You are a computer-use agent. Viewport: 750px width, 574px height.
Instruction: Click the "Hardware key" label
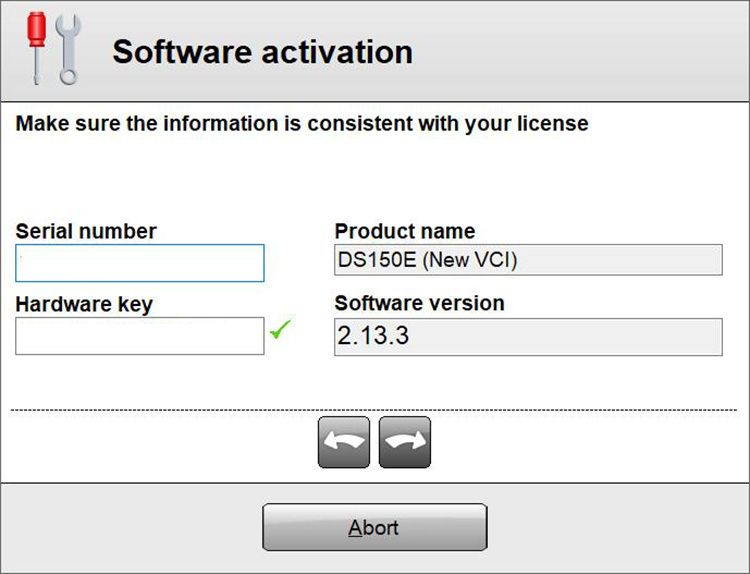tap(84, 304)
